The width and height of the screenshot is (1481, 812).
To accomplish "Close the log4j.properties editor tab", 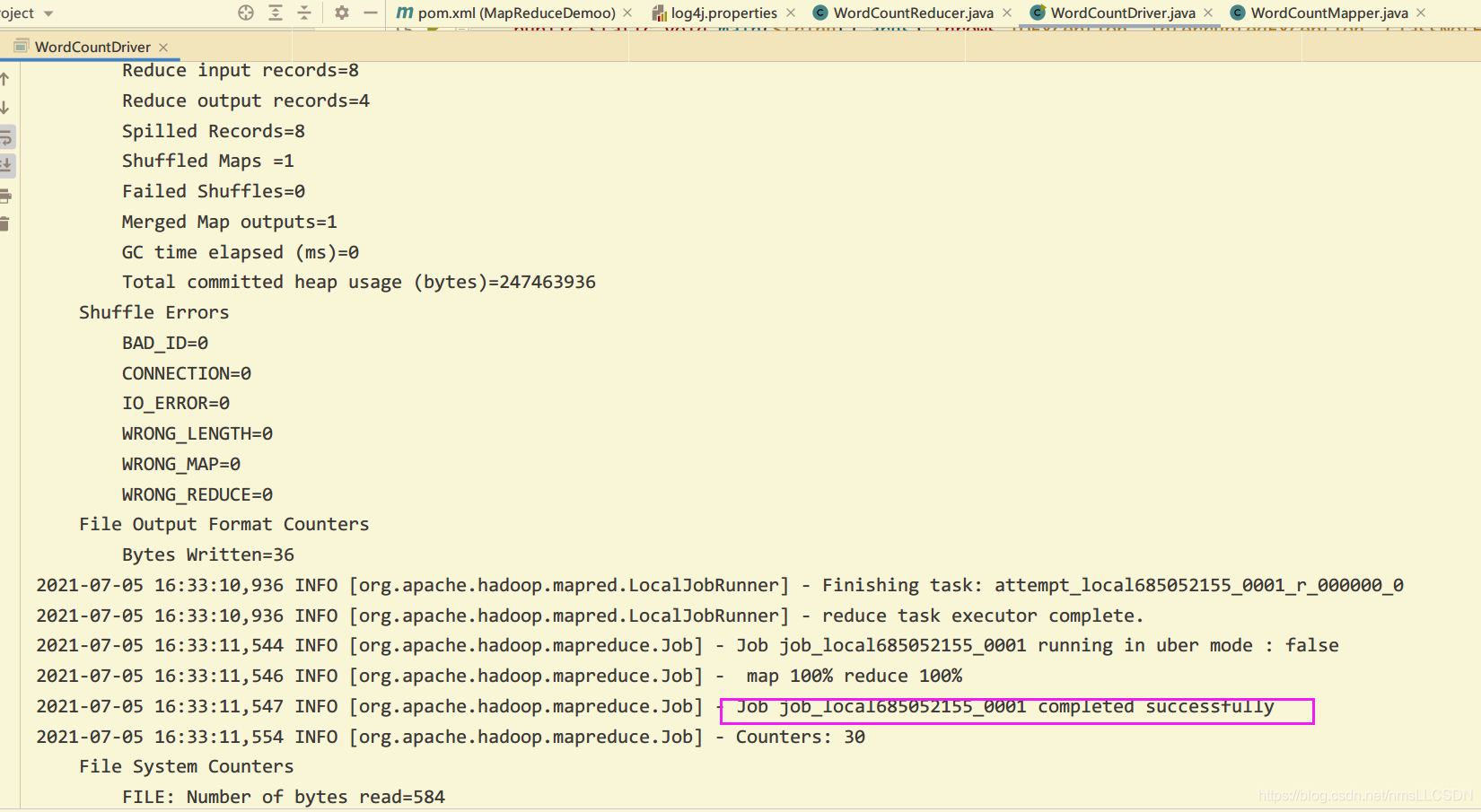I will coord(791,13).
